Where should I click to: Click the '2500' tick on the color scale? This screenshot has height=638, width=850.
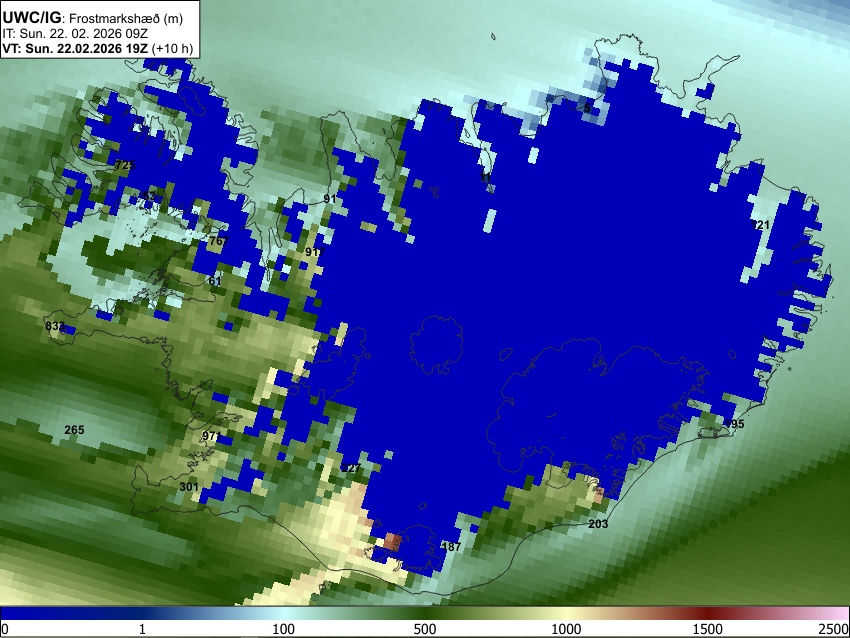coord(834,629)
